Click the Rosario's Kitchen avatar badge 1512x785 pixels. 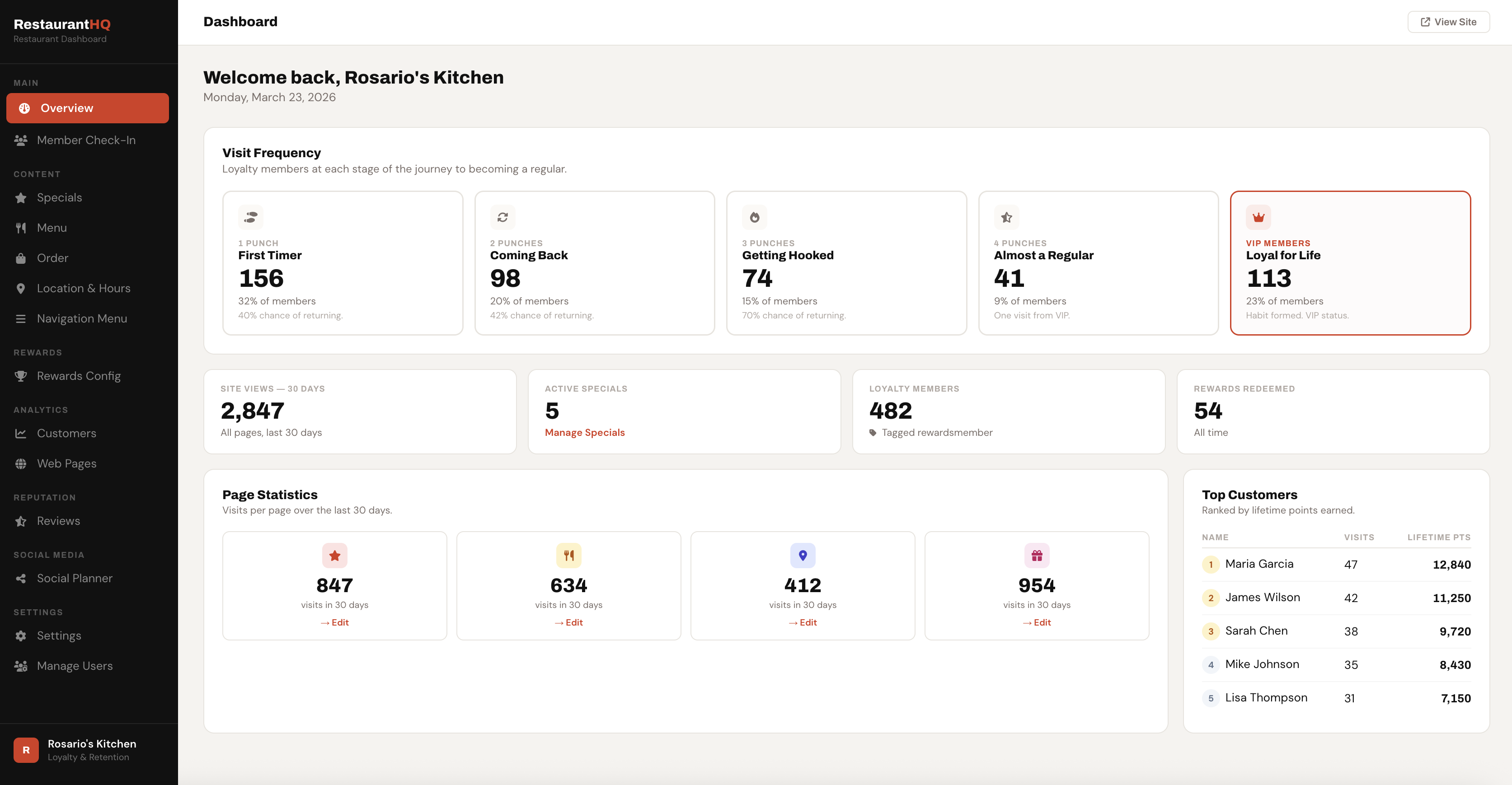point(26,749)
